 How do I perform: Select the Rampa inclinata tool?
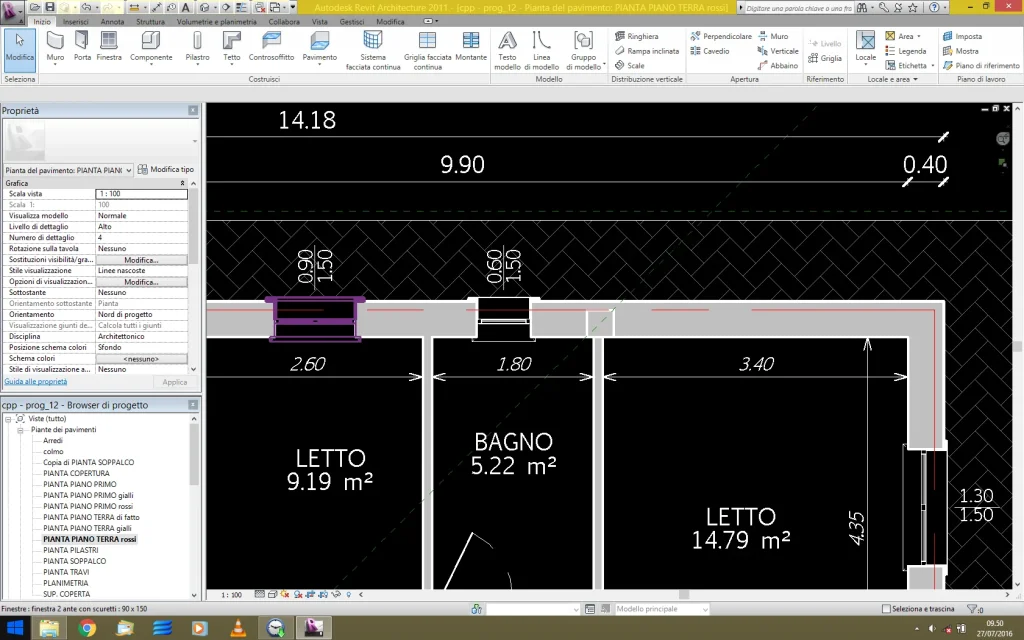647,51
